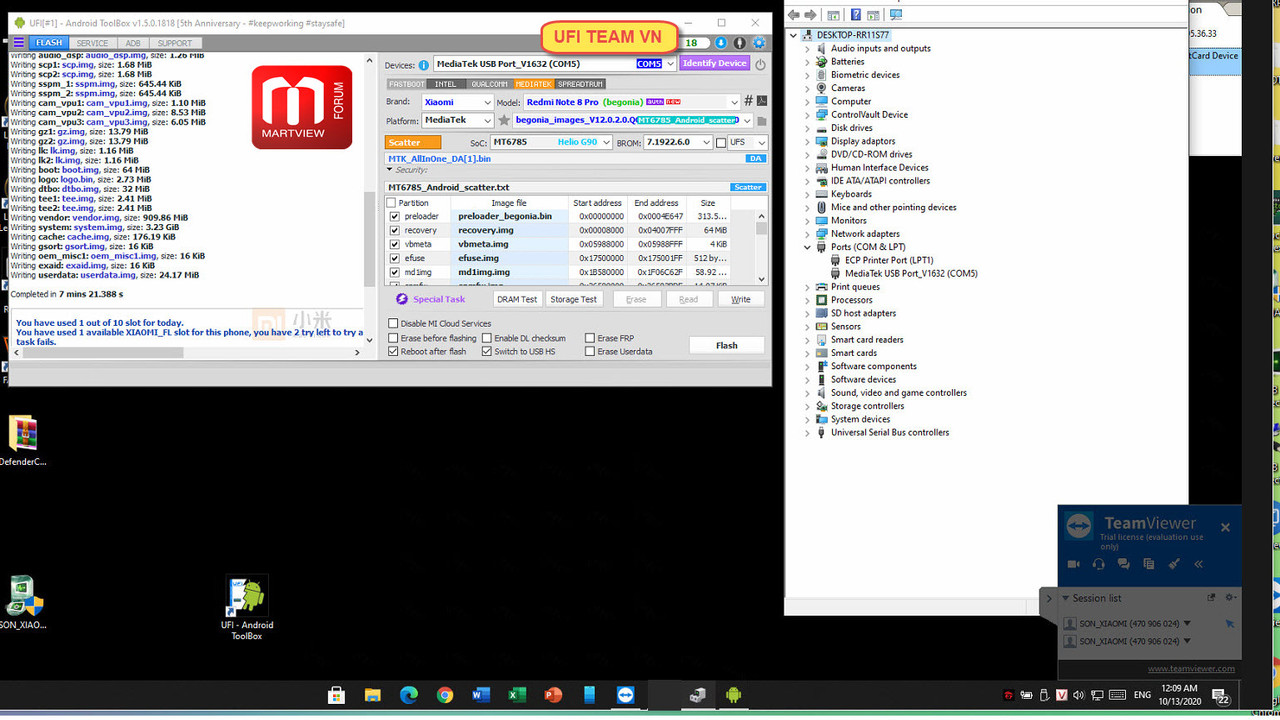
Task: Click TeamViewer whiteboard brush icon
Action: (1174, 564)
